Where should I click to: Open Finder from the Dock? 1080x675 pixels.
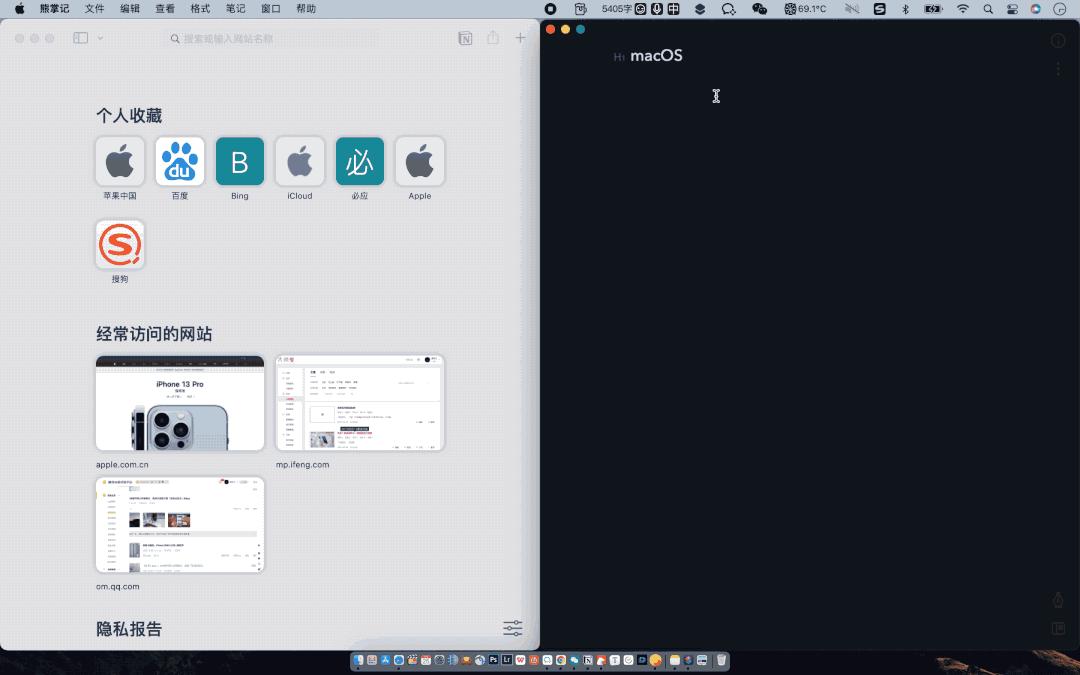pos(359,660)
